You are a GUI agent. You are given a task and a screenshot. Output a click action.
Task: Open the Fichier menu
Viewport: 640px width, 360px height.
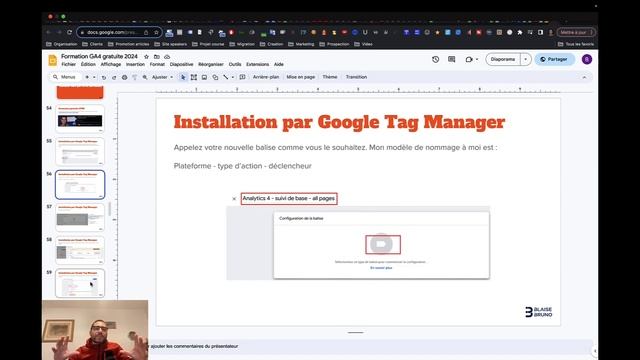point(69,64)
